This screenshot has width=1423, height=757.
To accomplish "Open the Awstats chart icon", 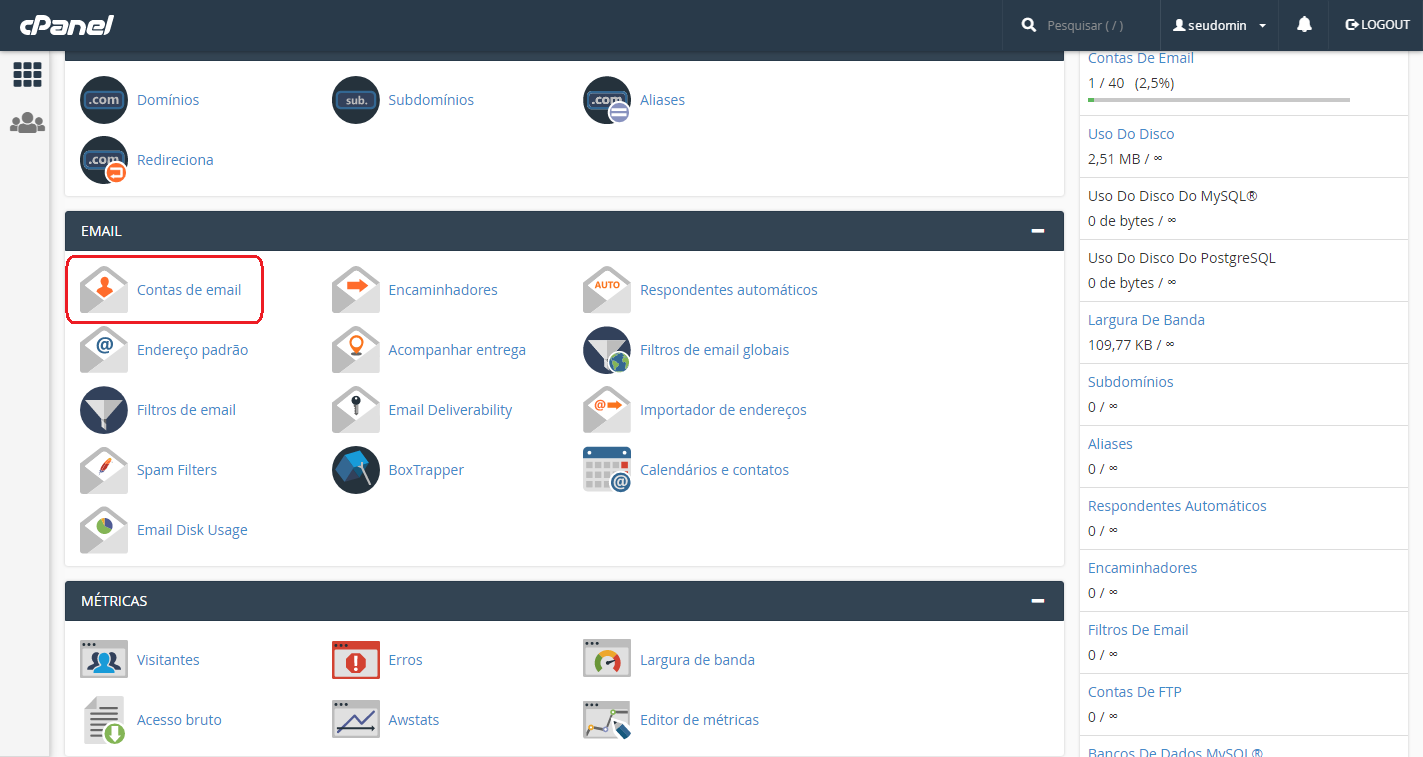I will (356, 720).
